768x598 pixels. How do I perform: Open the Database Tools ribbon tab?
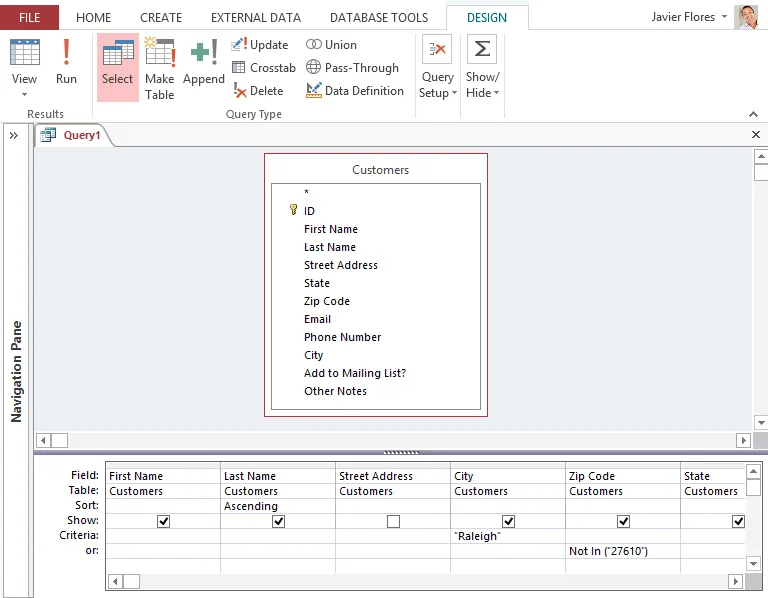point(378,17)
